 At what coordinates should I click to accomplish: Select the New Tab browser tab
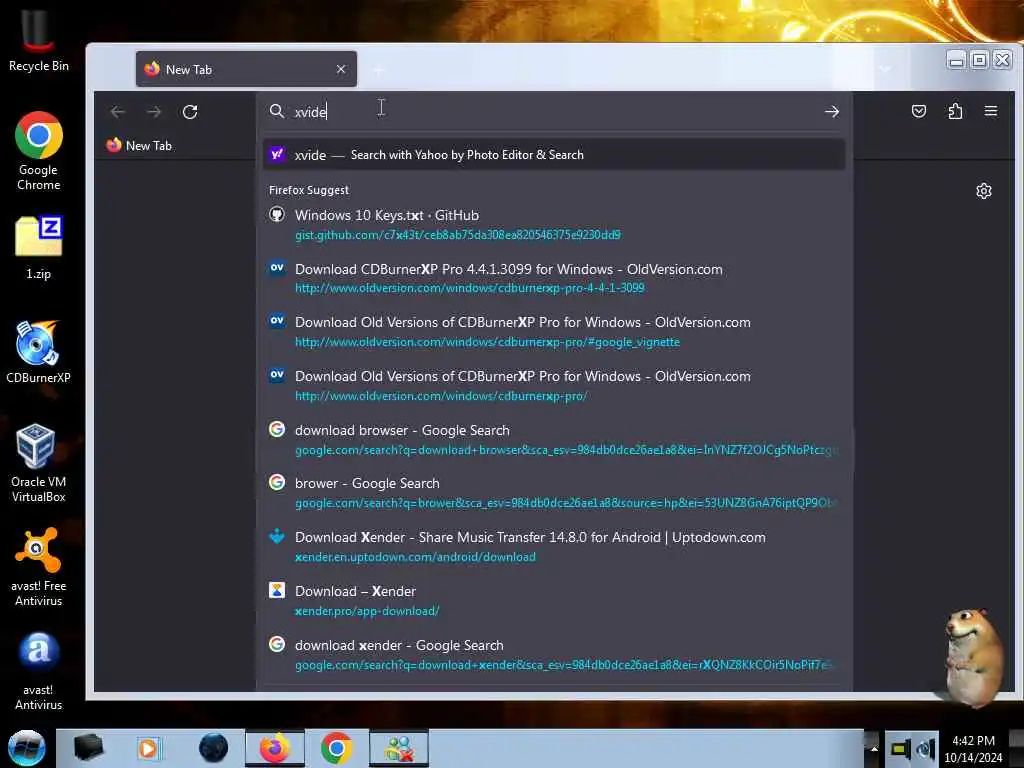246,69
